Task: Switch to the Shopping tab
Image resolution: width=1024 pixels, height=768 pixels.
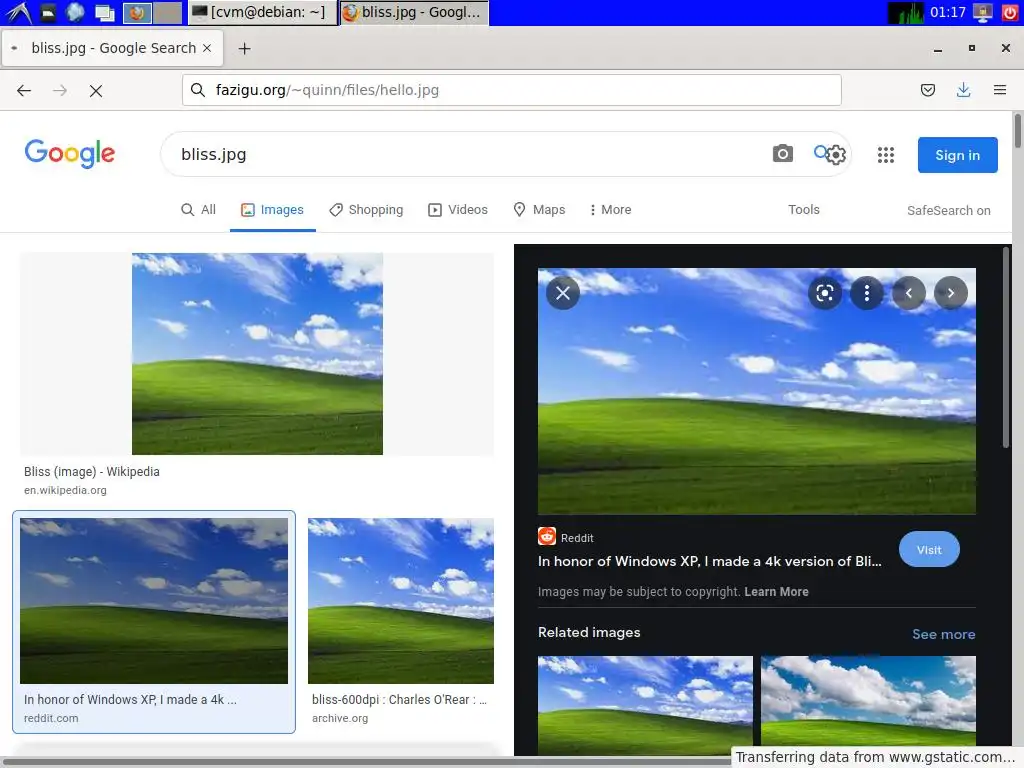Action: [366, 210]
